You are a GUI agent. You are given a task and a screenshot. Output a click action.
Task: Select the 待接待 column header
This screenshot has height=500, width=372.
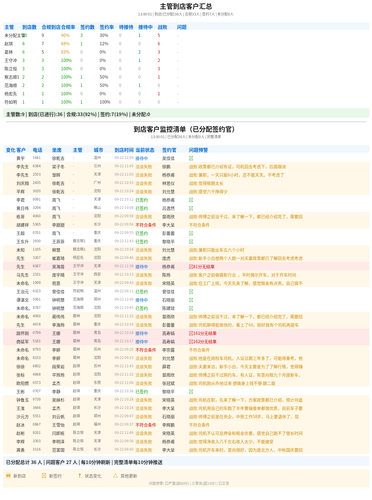(126, 27)
